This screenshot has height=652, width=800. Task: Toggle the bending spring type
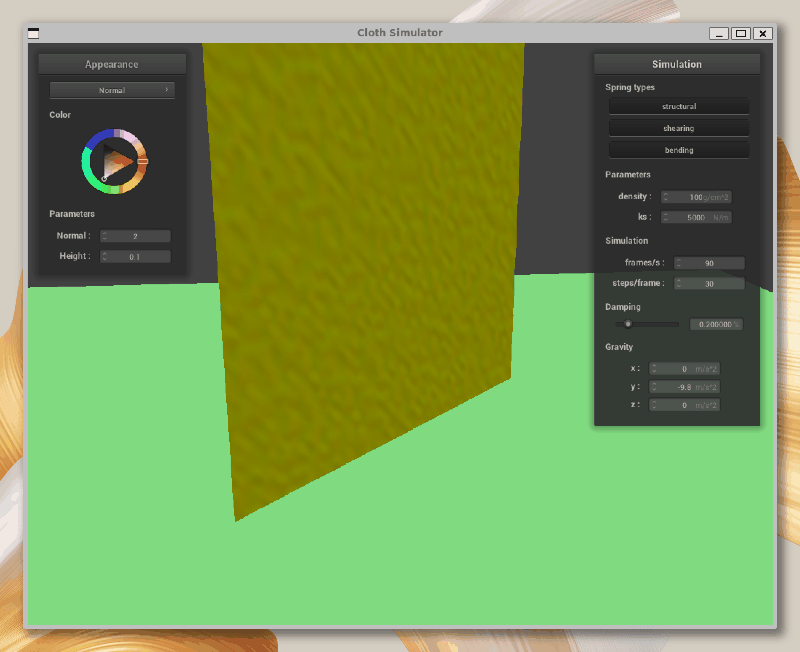click(x=679, y=150)
